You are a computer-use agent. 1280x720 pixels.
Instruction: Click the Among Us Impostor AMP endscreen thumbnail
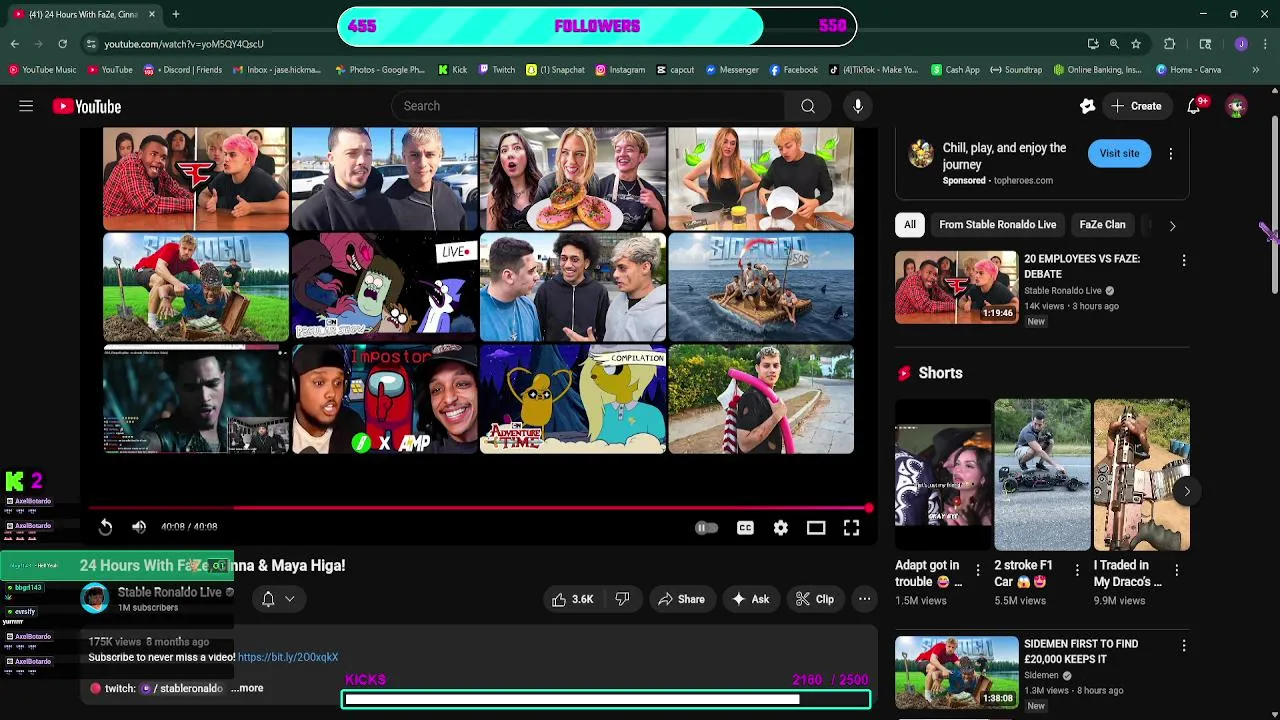pyautogui.click(x=385, y=400)
